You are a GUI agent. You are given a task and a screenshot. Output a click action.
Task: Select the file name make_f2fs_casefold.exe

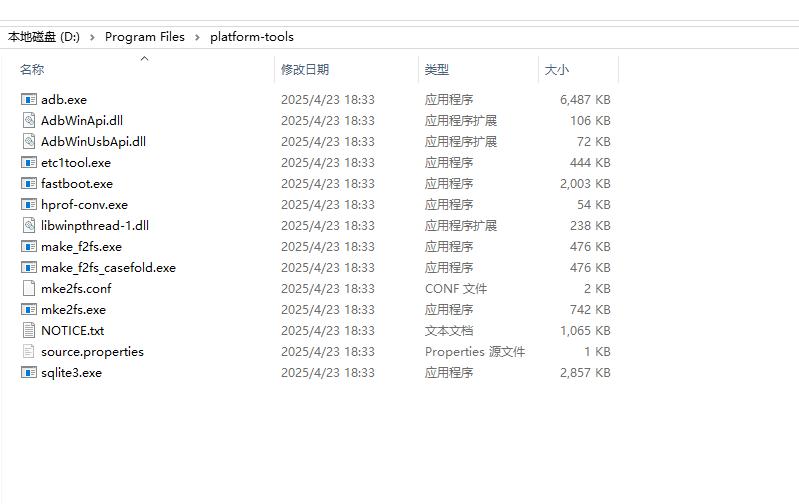coord(108,268)
